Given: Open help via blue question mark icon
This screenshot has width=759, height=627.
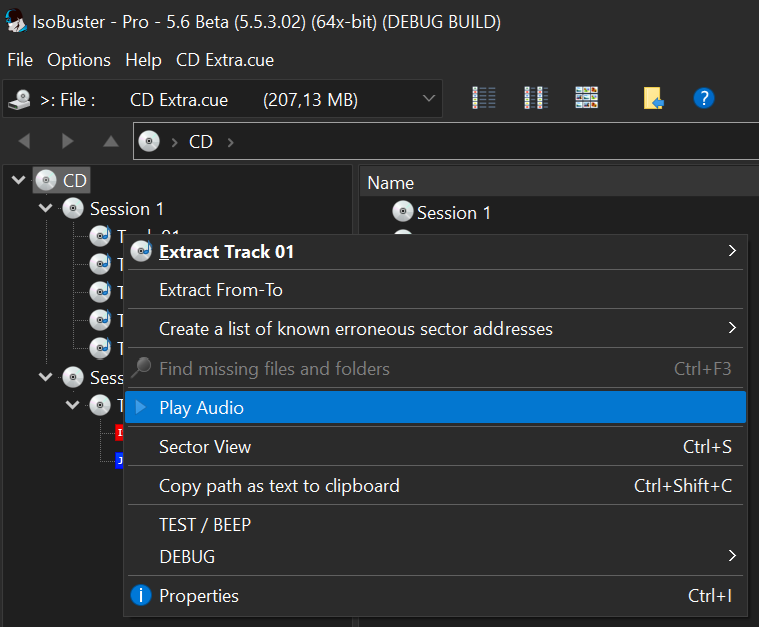Looking at the screenshot, I should point(704,98).
